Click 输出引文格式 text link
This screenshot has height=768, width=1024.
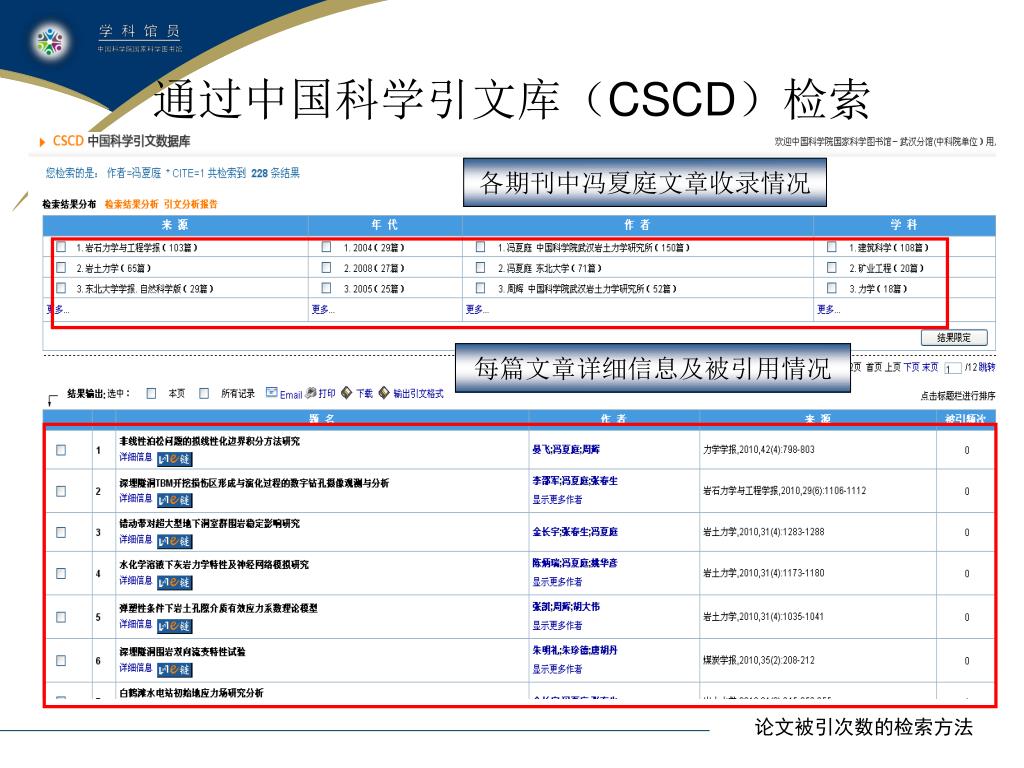[x=418, y=393]
